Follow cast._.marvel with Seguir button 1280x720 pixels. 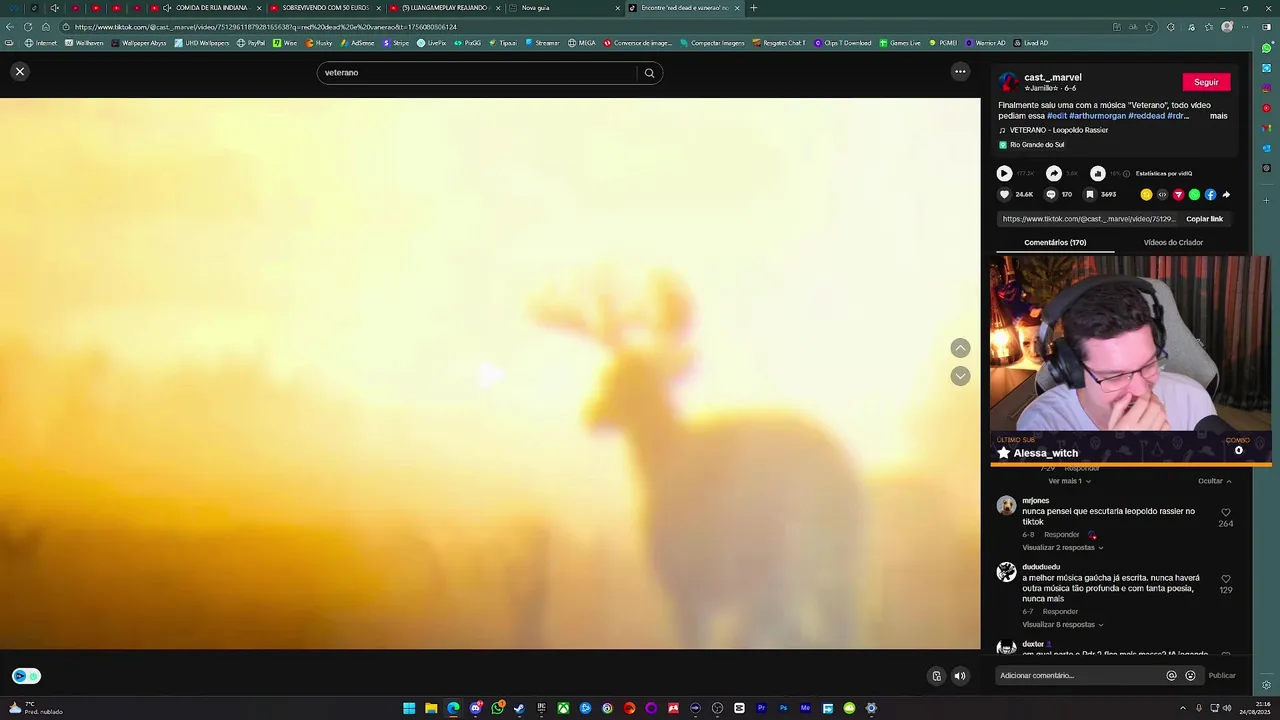click(x=1206, y=82)
